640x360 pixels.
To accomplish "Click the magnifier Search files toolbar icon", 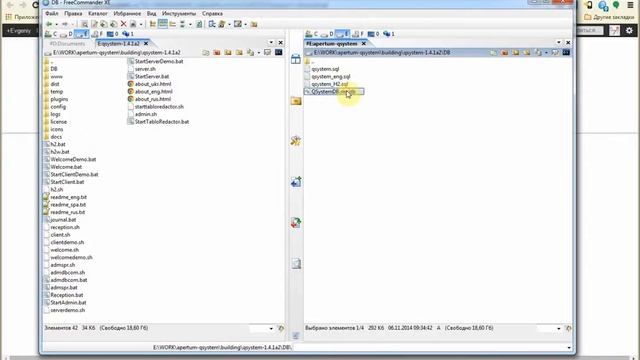I will [84, 24].
